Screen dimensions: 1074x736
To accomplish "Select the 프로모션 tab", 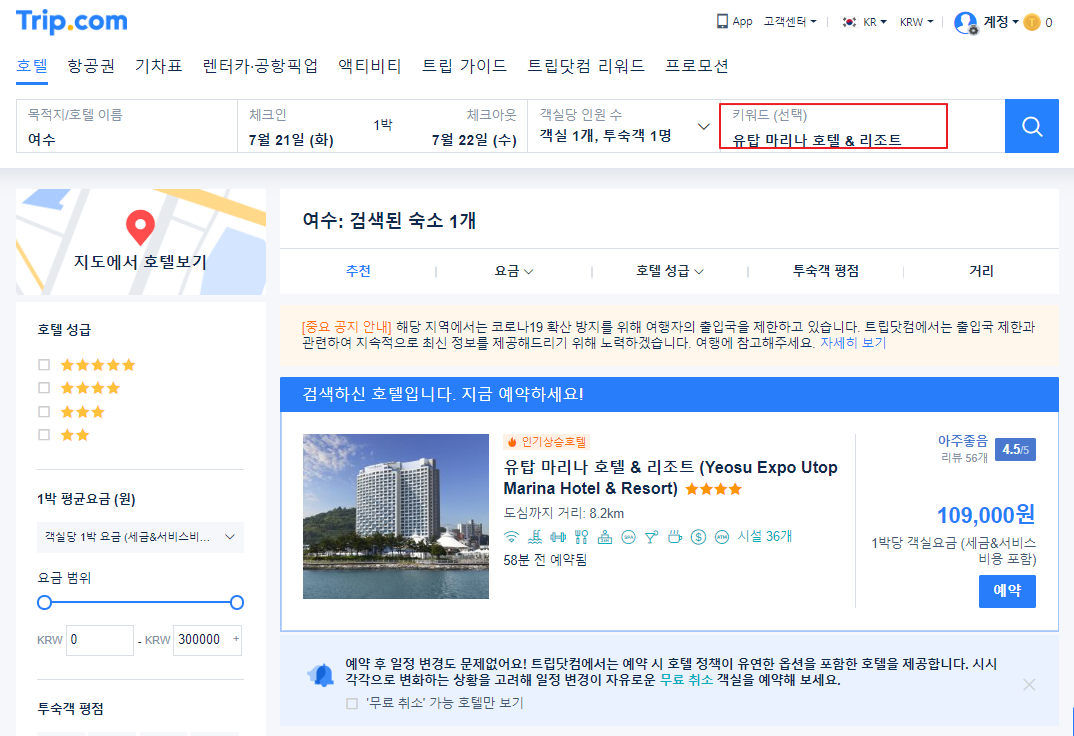I will click(x=697, y=66).
